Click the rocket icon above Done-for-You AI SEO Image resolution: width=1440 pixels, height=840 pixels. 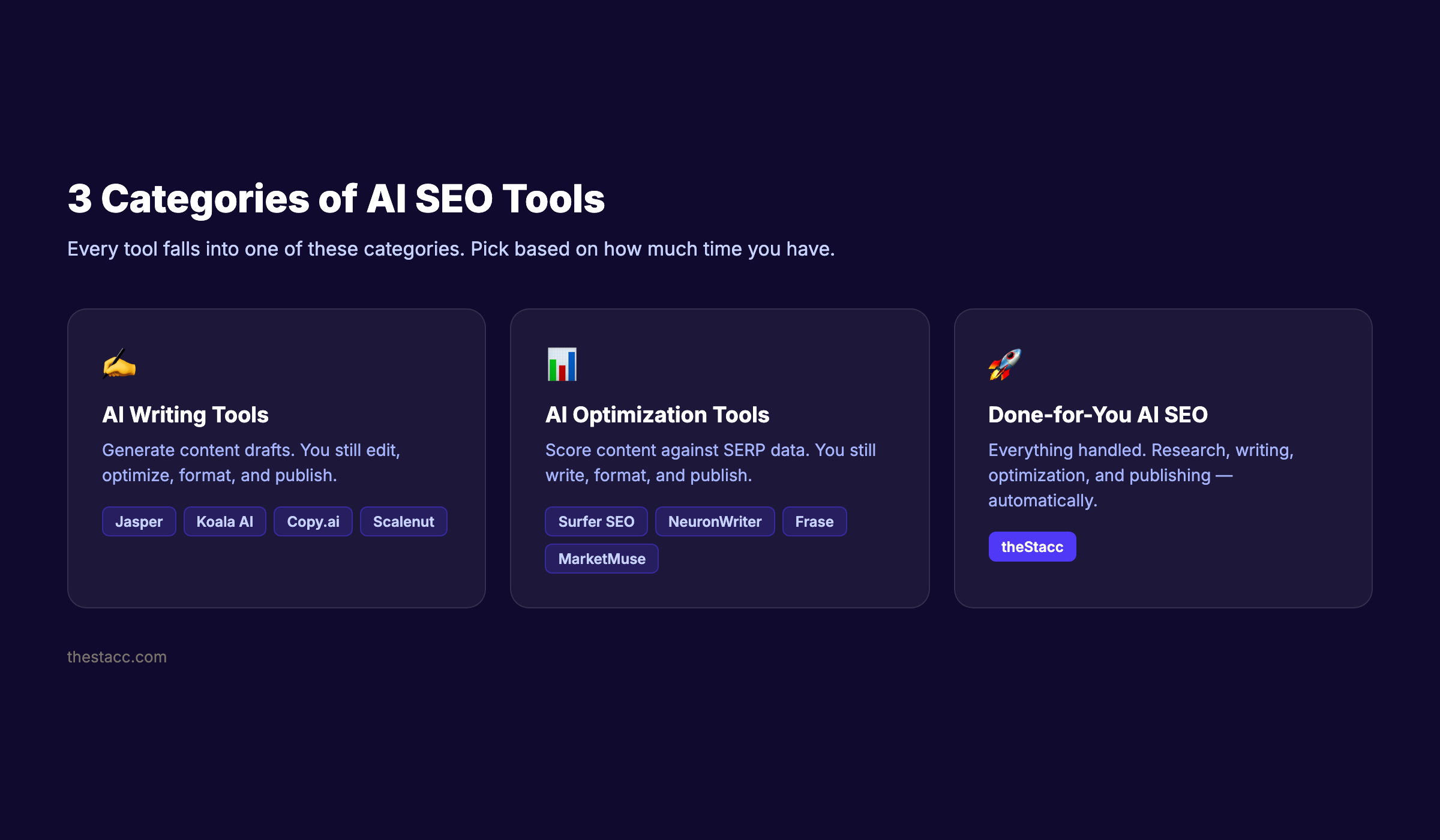1005,364
